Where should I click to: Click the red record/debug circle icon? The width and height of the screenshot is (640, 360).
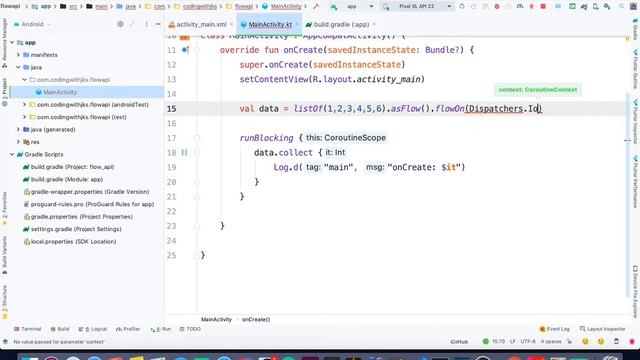point(497,7)
